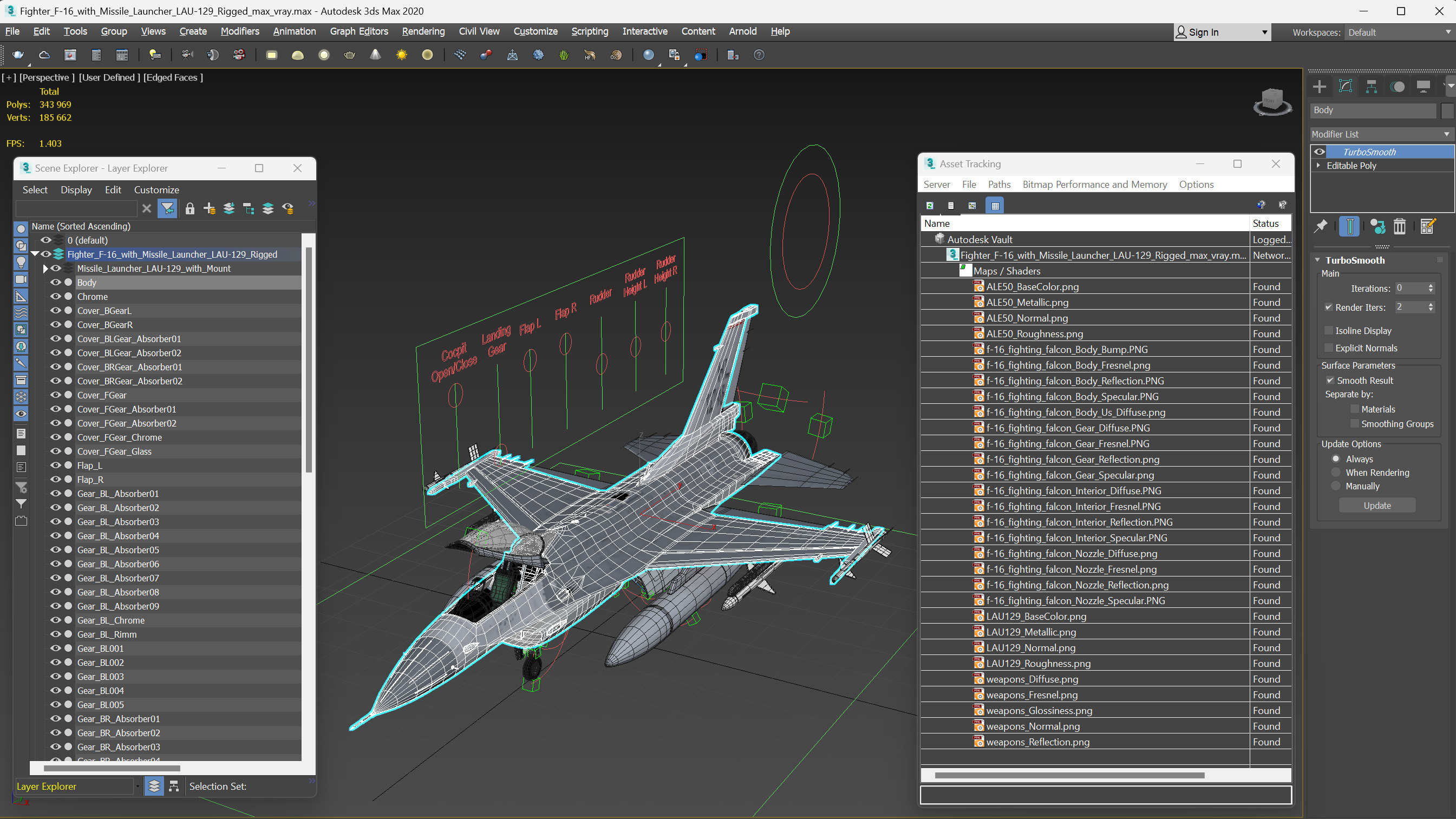
Task: Open the Sign In dropdown arrow
Action: (x=1264, y=32)
